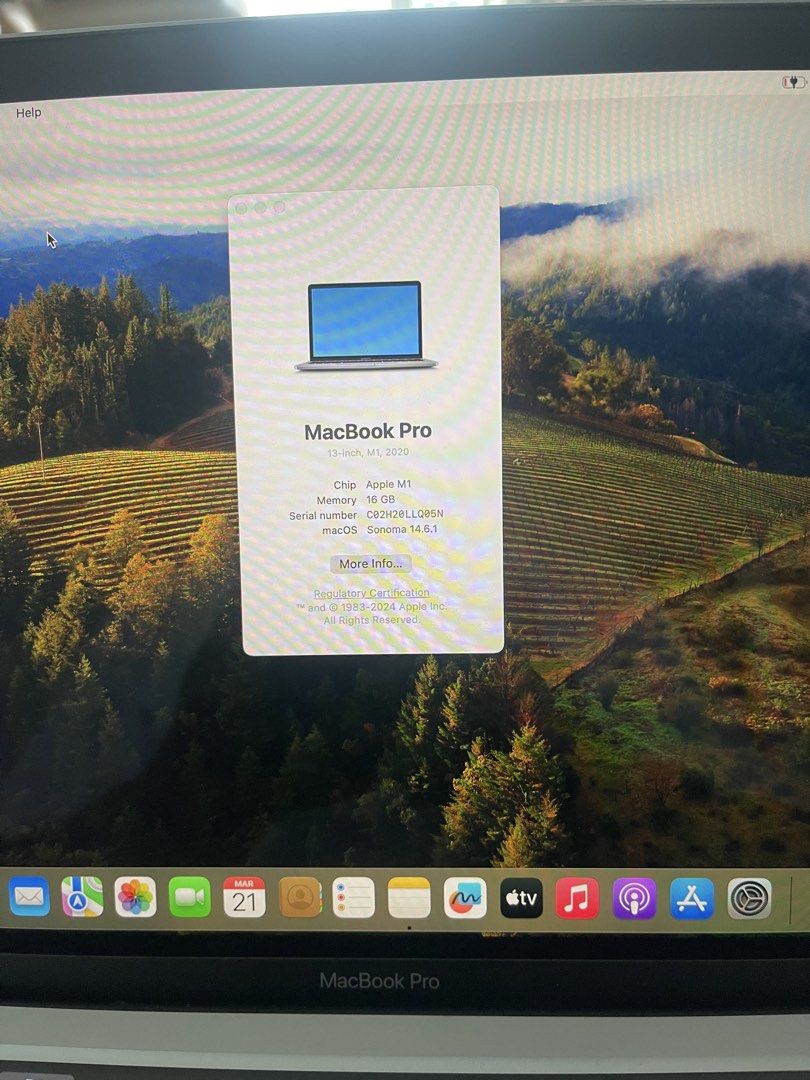Select the macOS version Sonoma 14.6.1

tap(402, 529)
